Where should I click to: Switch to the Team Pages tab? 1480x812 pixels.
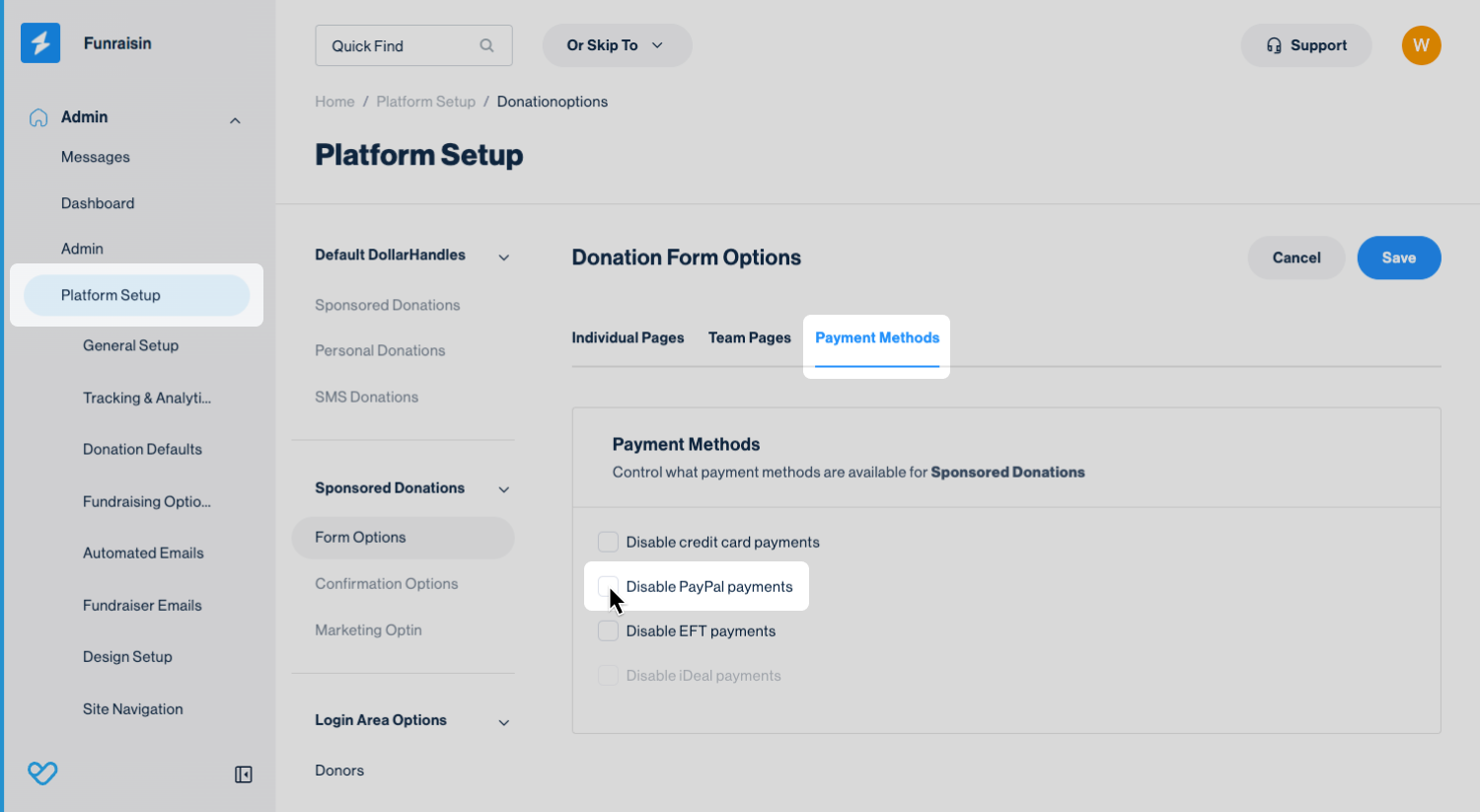click(x=750, y=337)
